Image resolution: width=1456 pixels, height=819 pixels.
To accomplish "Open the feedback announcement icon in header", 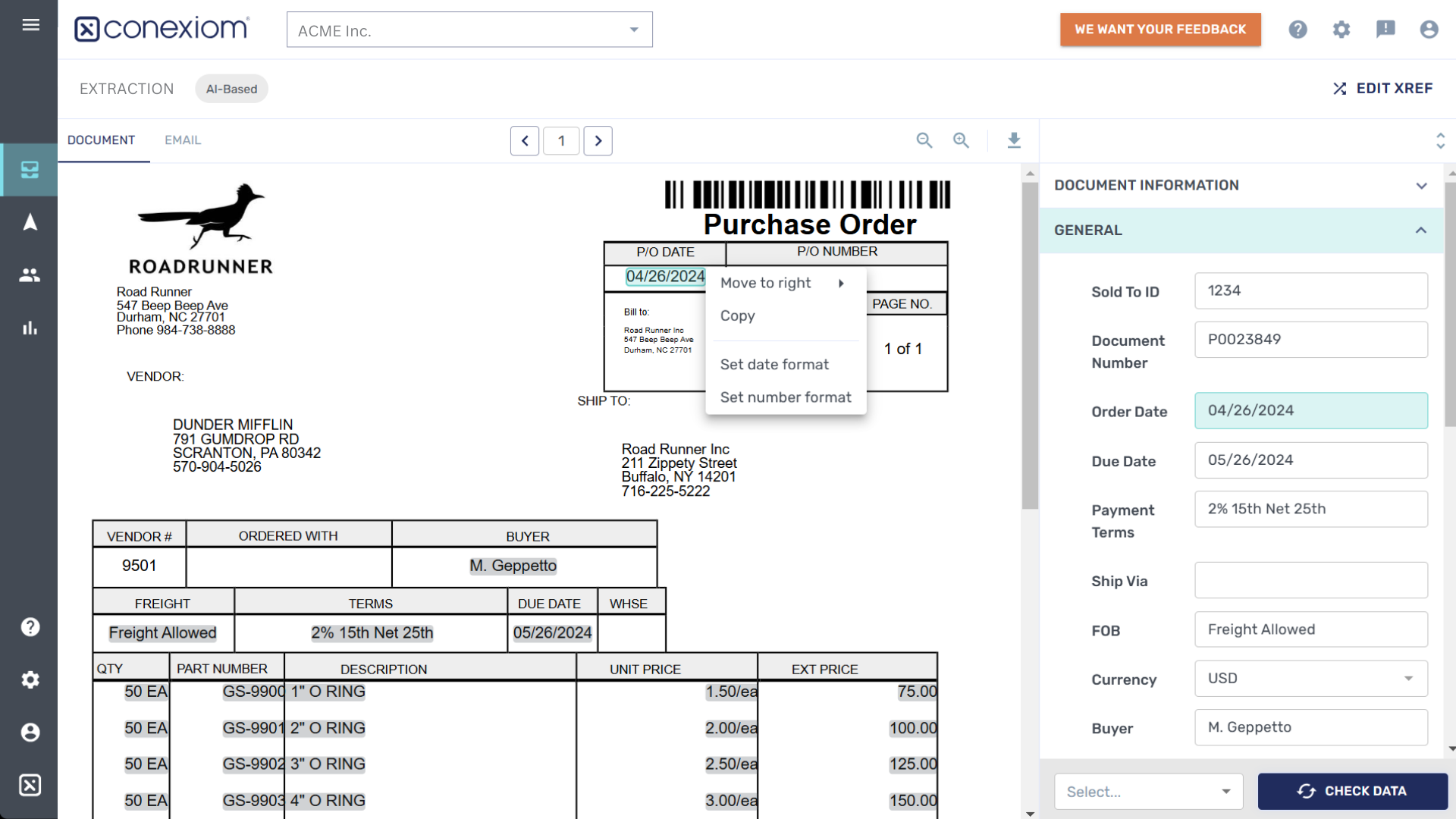I will (x=1385, y=30).
